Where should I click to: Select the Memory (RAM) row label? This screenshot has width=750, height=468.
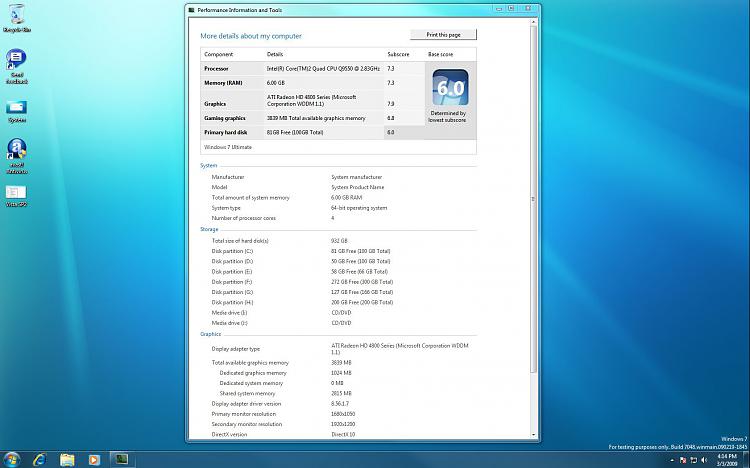(x=223, y=83)
